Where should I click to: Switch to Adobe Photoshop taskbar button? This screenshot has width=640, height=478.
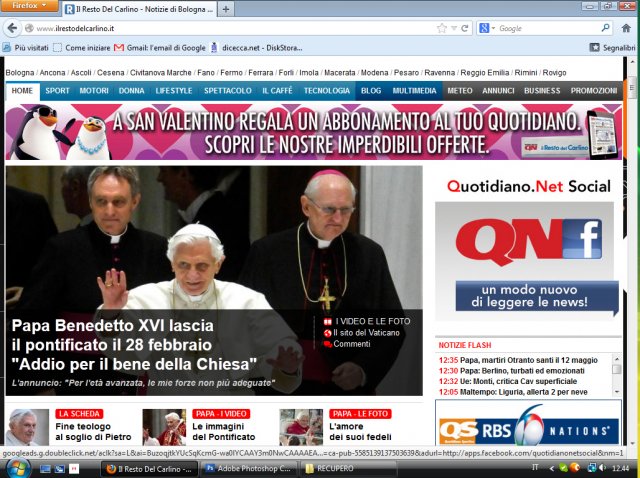tap(249, 469)
